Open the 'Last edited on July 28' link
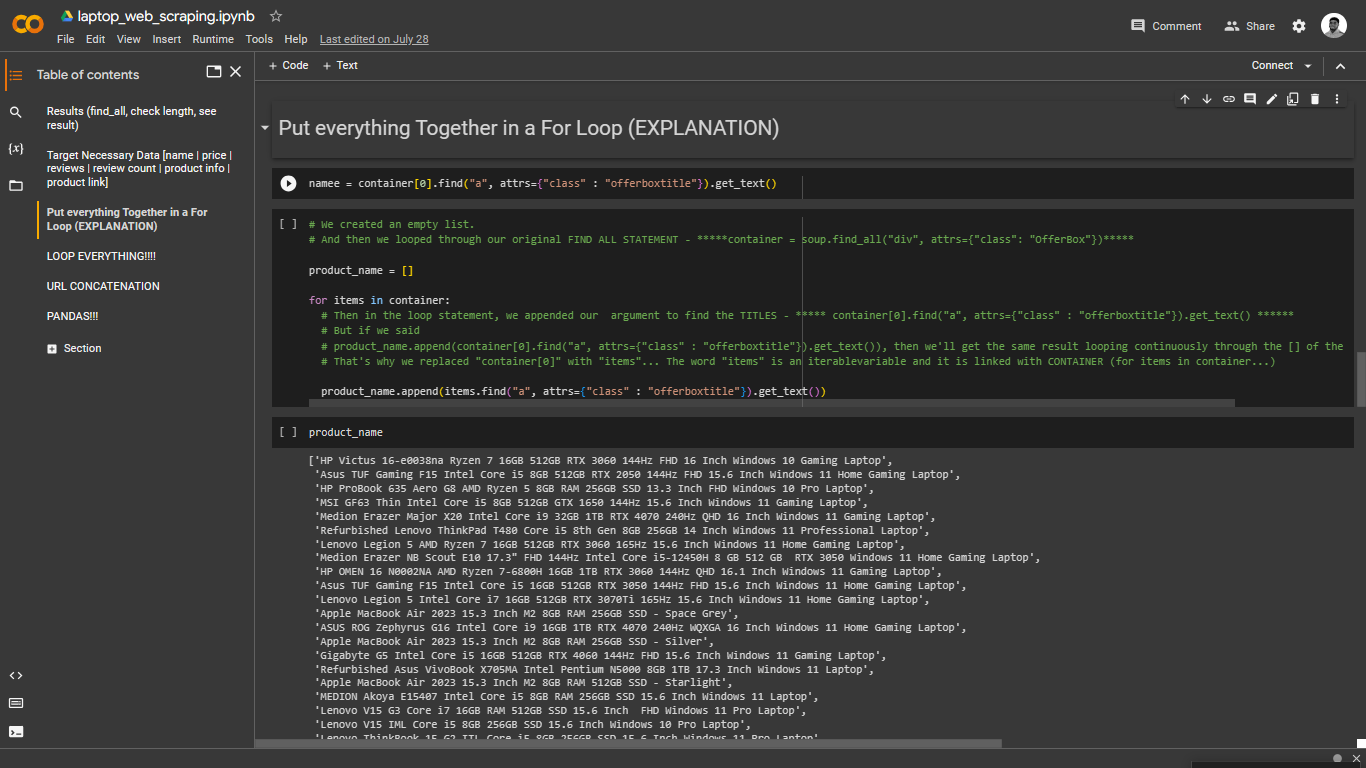Viewport: 1366px width, 768px height. [x=374, y=39]
